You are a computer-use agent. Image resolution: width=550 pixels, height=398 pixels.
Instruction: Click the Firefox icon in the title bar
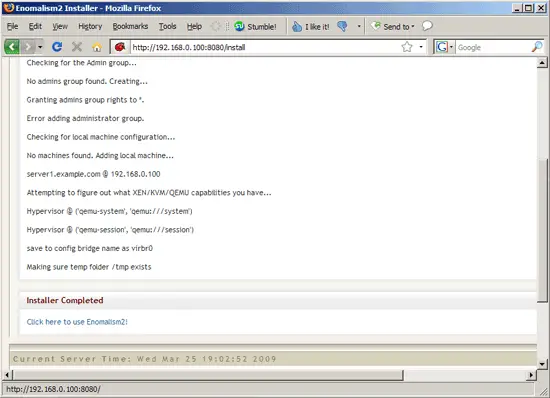[x=8, y=8]
